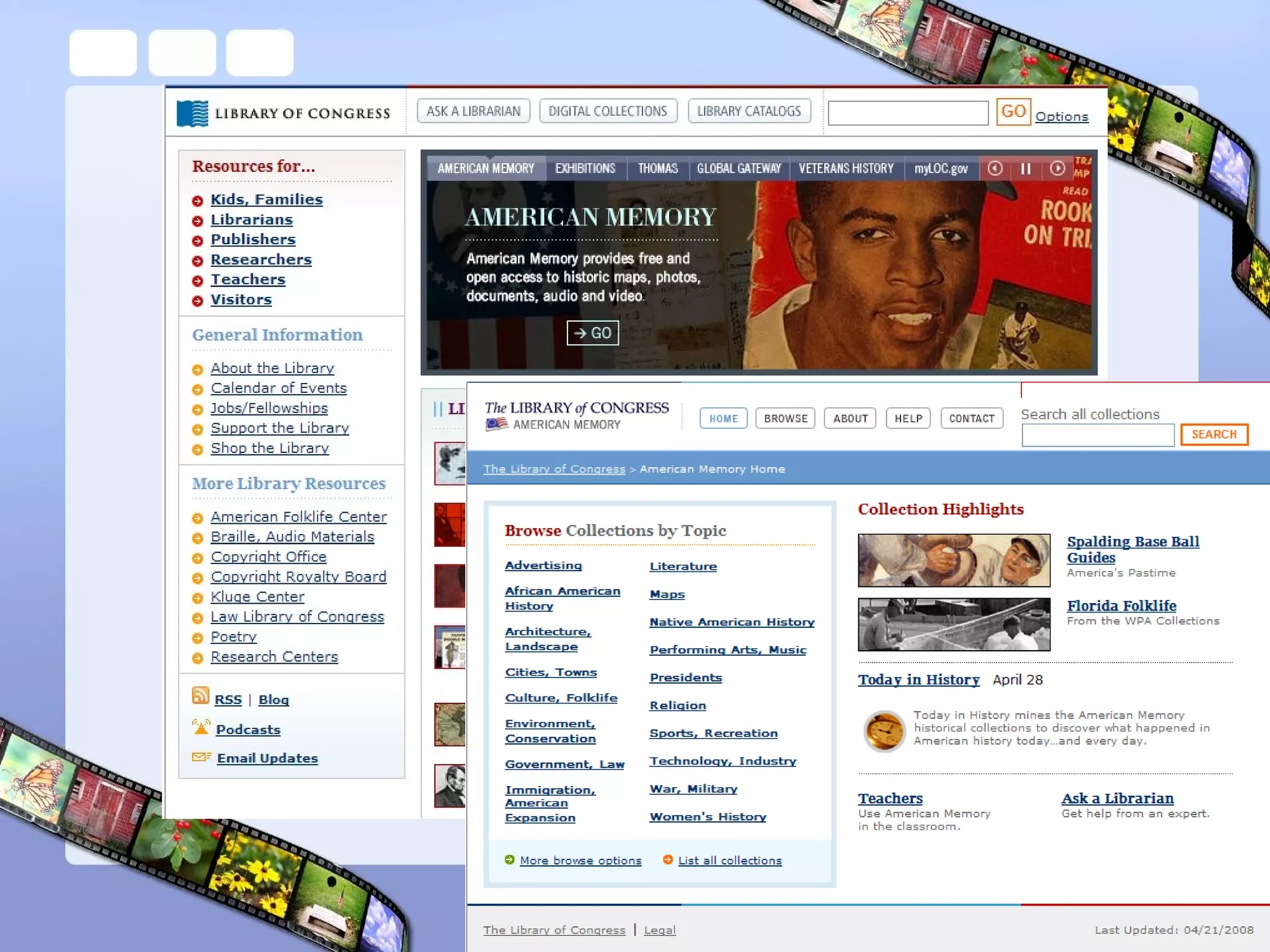Click the Search all collections input field
Image resolution: width=1270 pixels, height=952 pixels.
point(1098,435)
